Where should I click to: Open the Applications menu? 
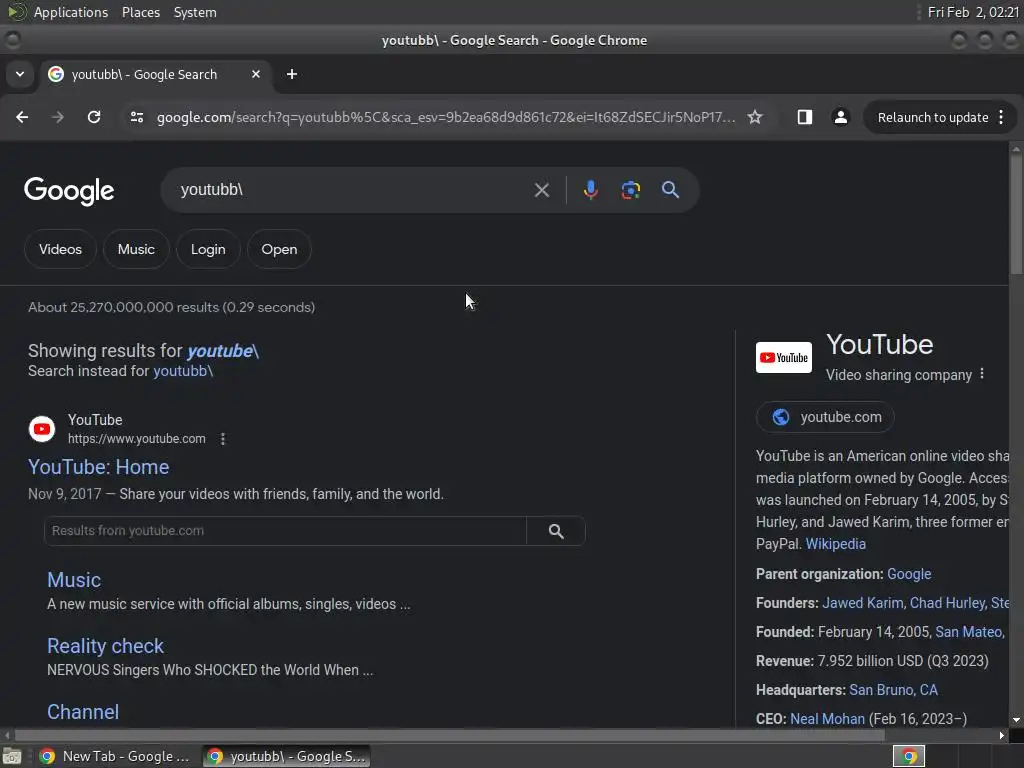click(x=71, y=12)
